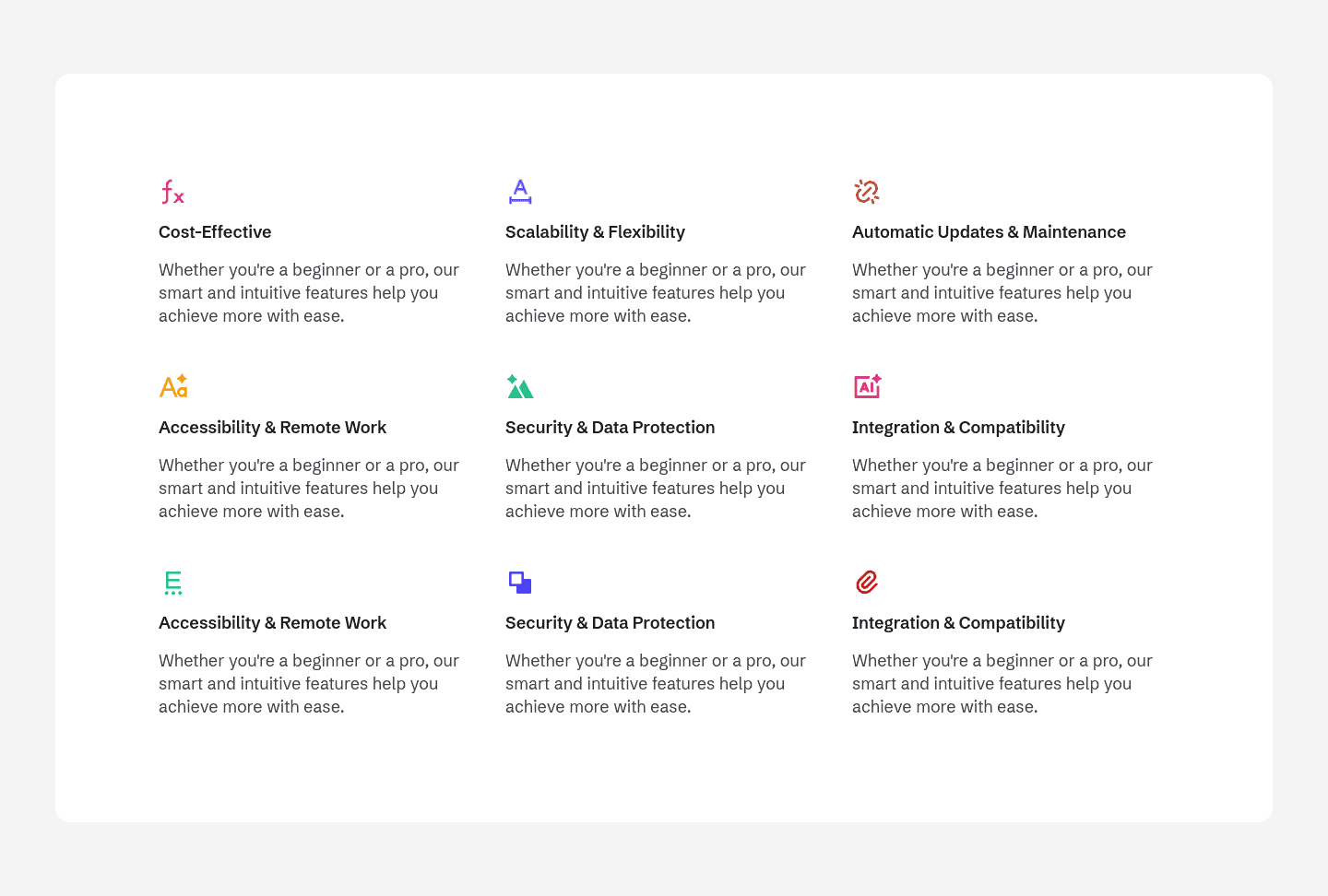Click bottom-row Security & Data Protection heading

coord(610,623)
